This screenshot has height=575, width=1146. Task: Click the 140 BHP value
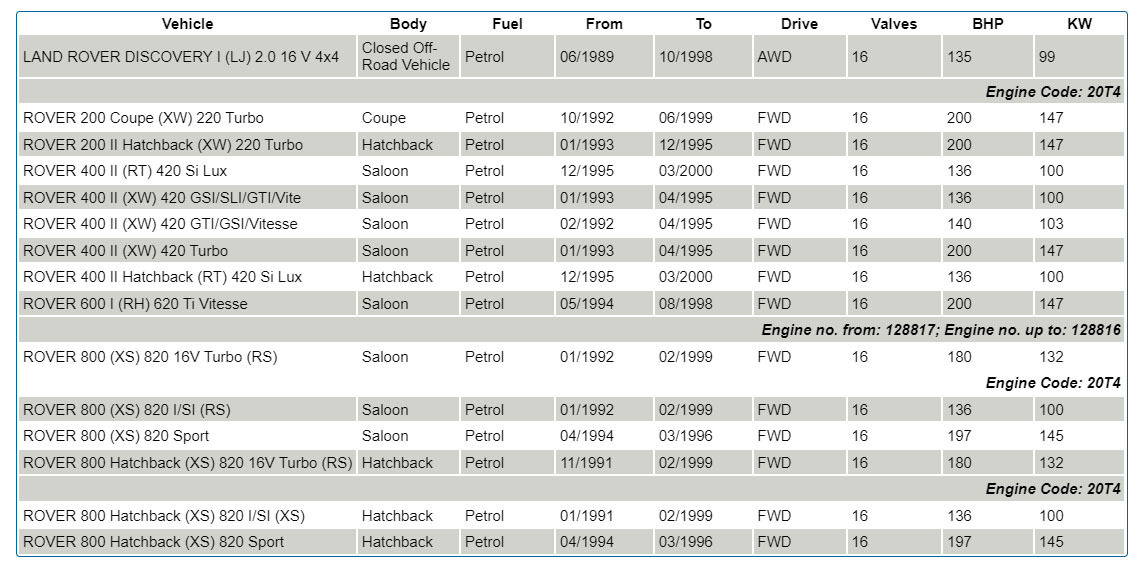coord(959,224)
